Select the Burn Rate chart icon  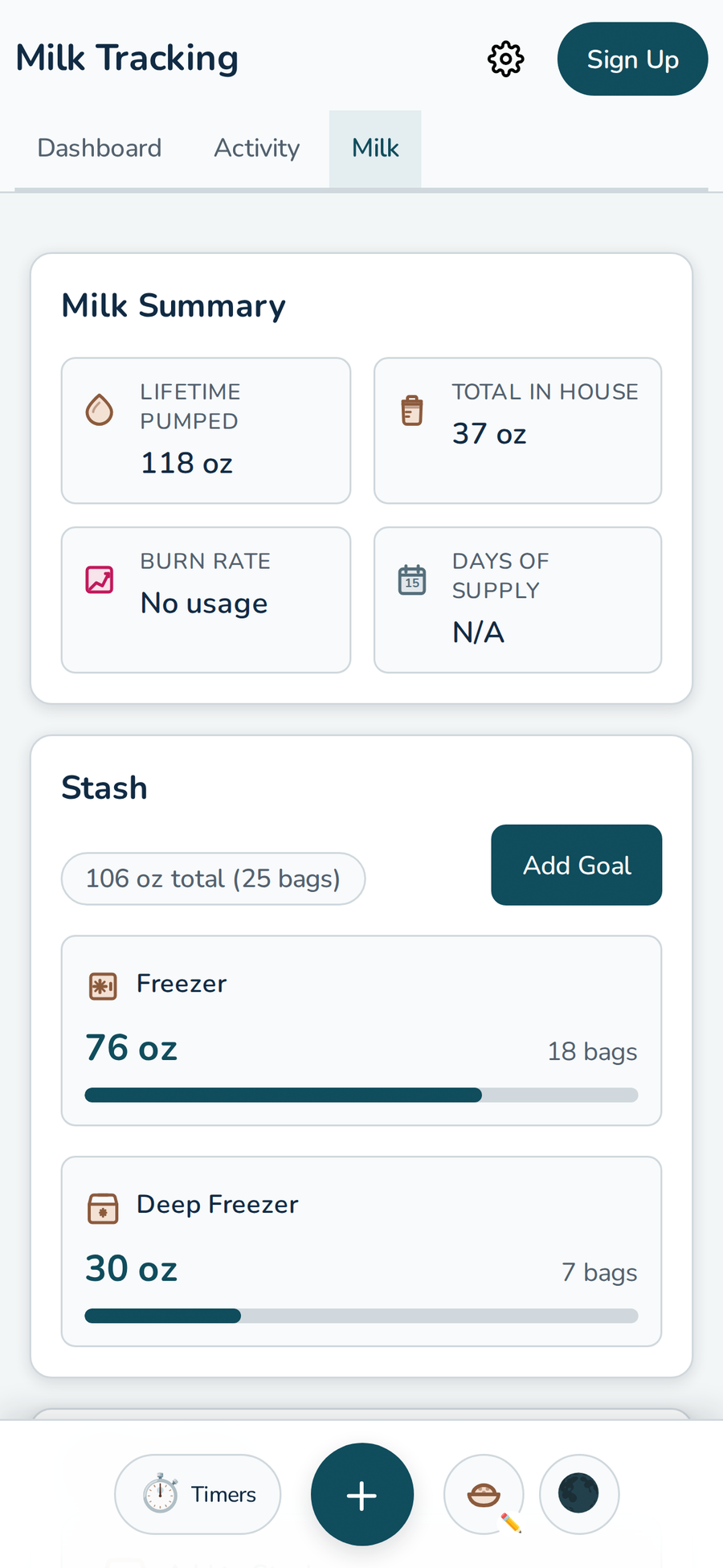[x=100, y=578]
